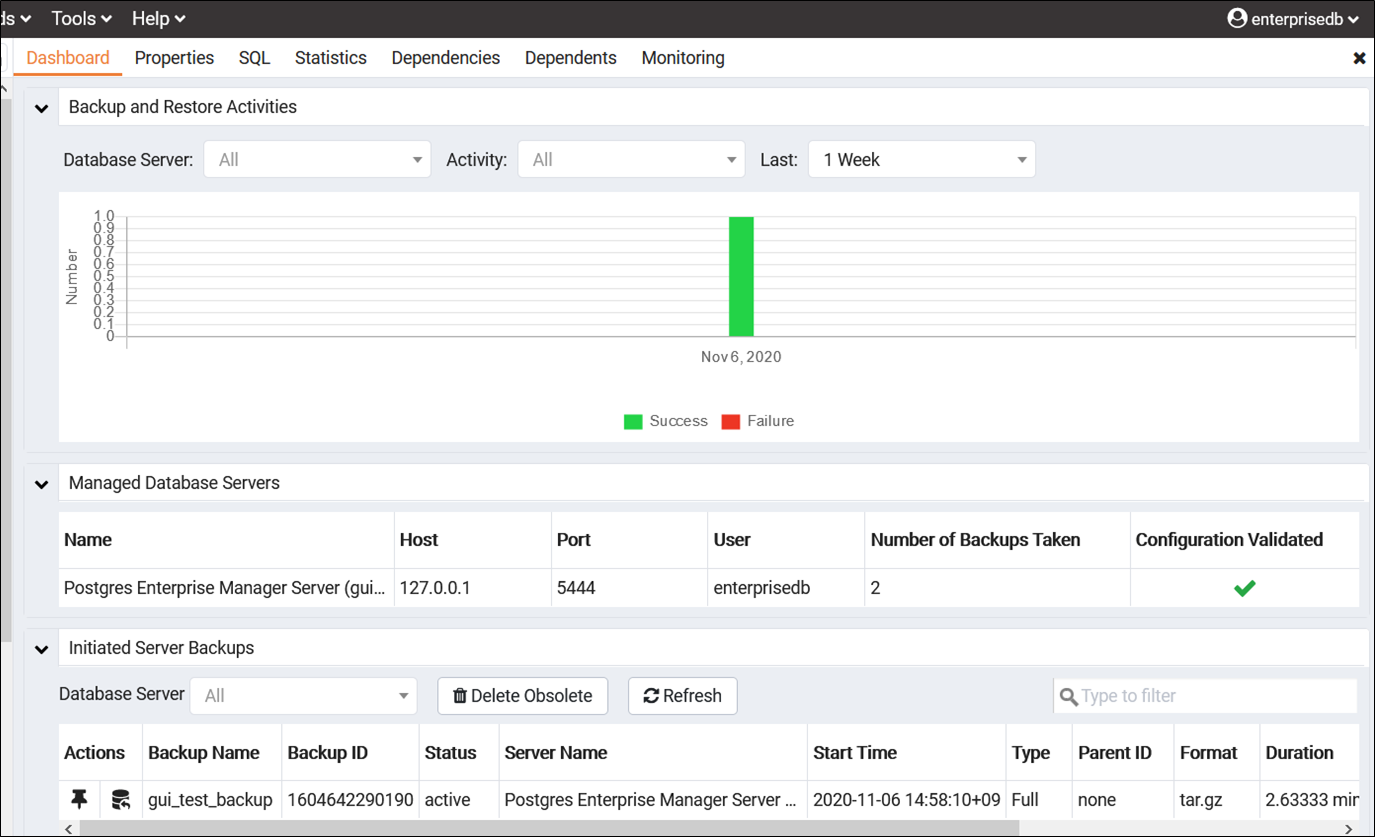This screenshot has width=1375, height=837.
Task: Close the panel with the X icon
Action: (1359, 58)
